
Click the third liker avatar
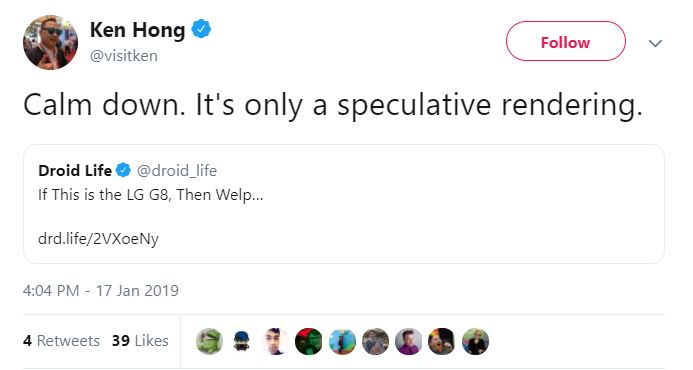275,341
